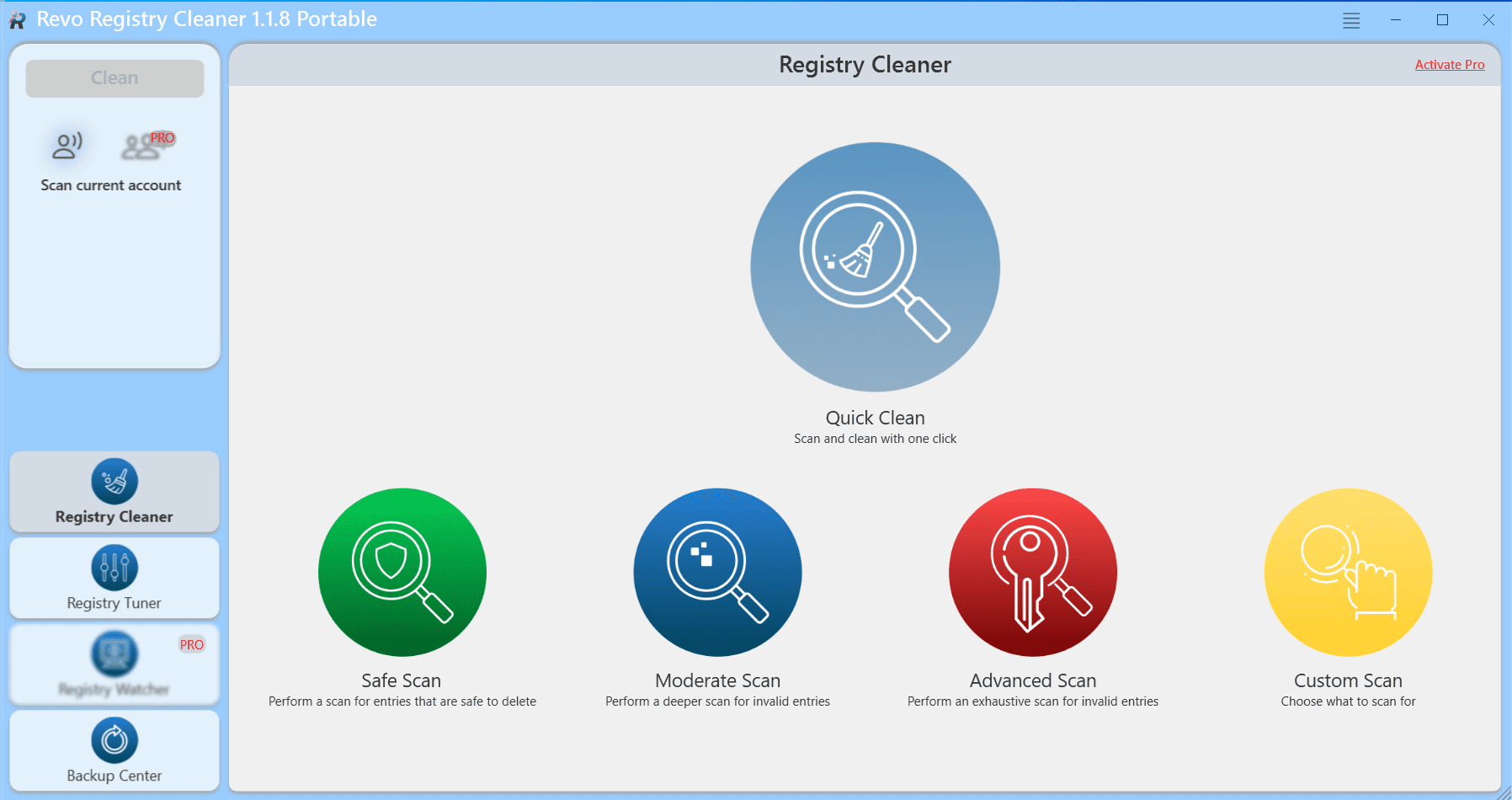1512x800 pixels.
Task: Start Quick Clean with the broom magnifier icon
Action: (x=875, y=267)
